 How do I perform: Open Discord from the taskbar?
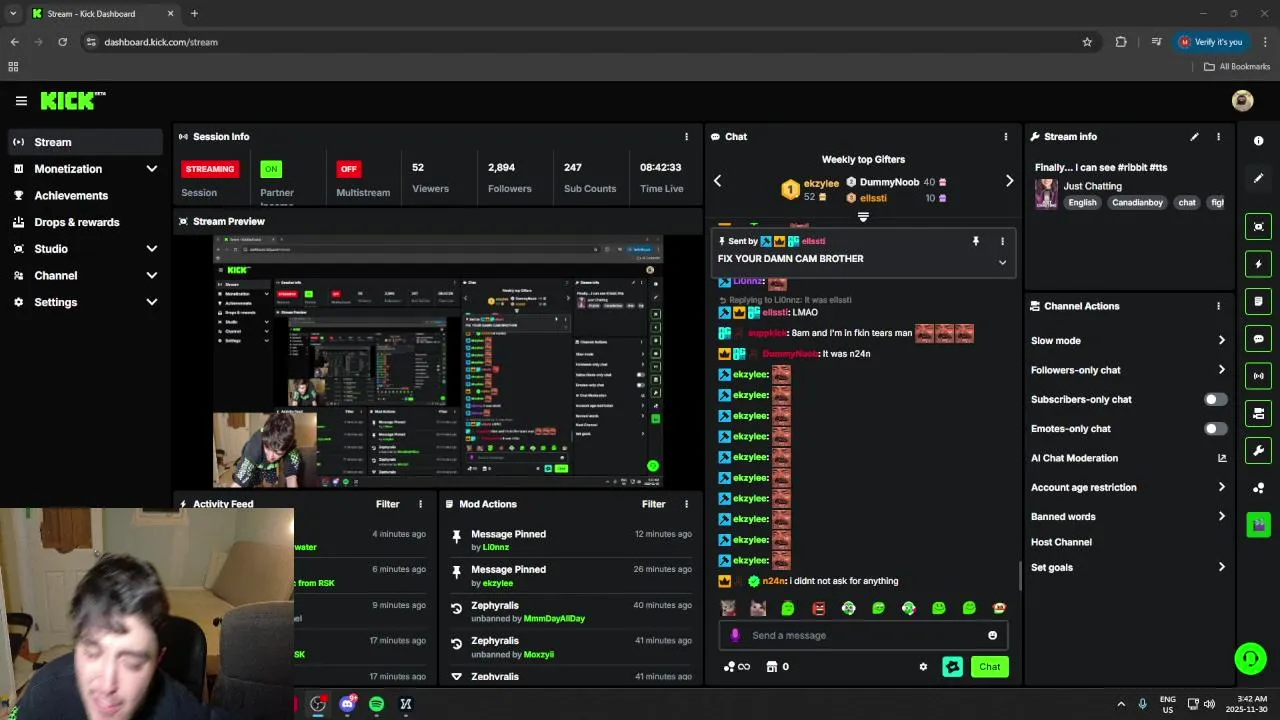coord(347,704)
